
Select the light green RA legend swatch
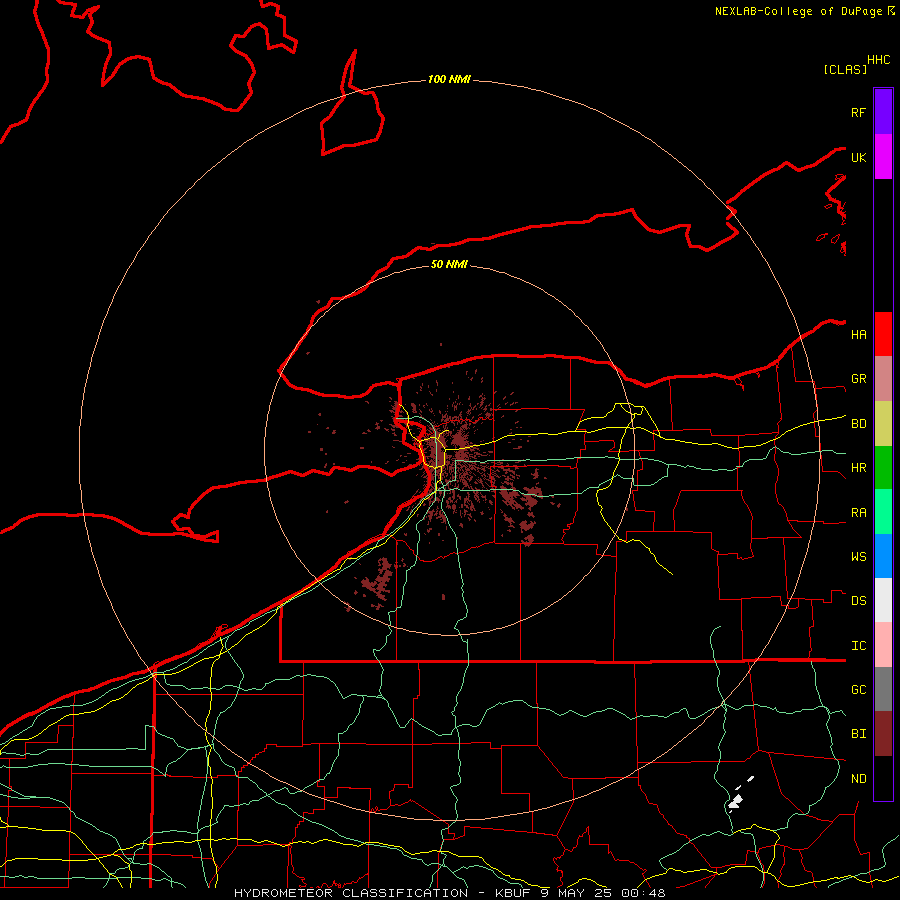coord(883,512)
